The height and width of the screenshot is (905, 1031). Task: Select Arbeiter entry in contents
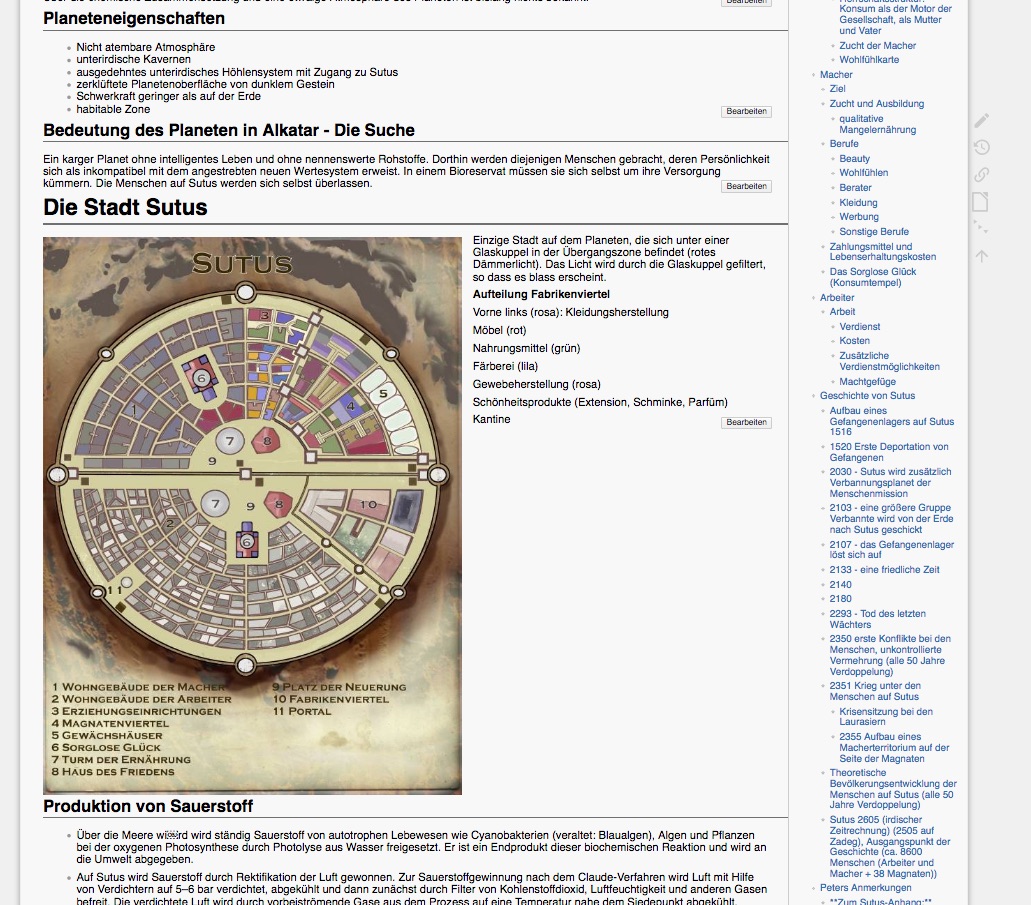[x=836, y=297]
